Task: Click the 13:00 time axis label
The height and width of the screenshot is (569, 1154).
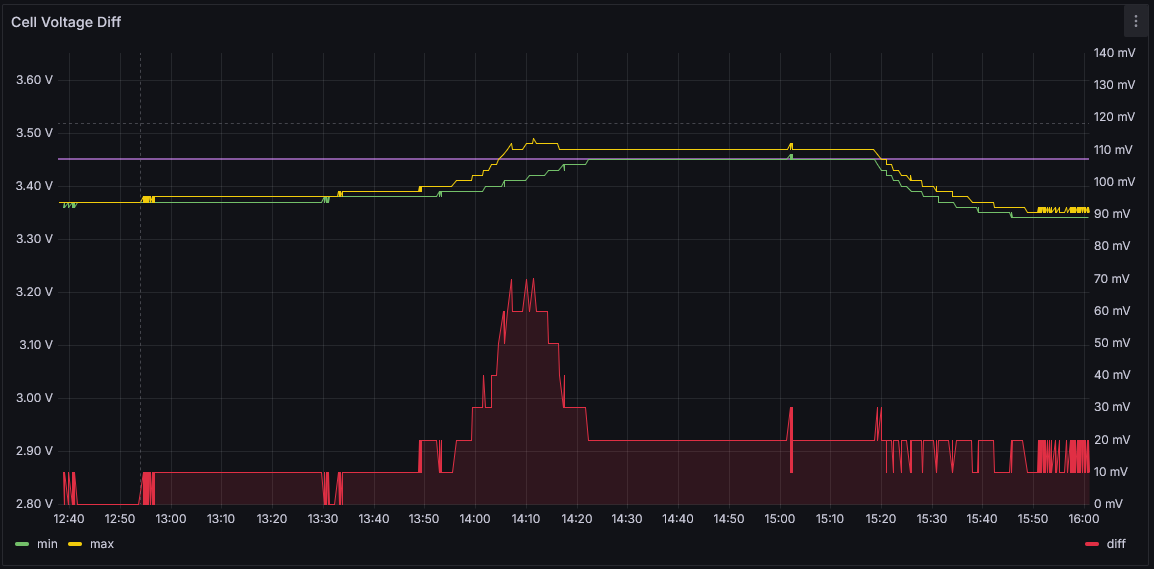Action: click(x=170, y=519)
